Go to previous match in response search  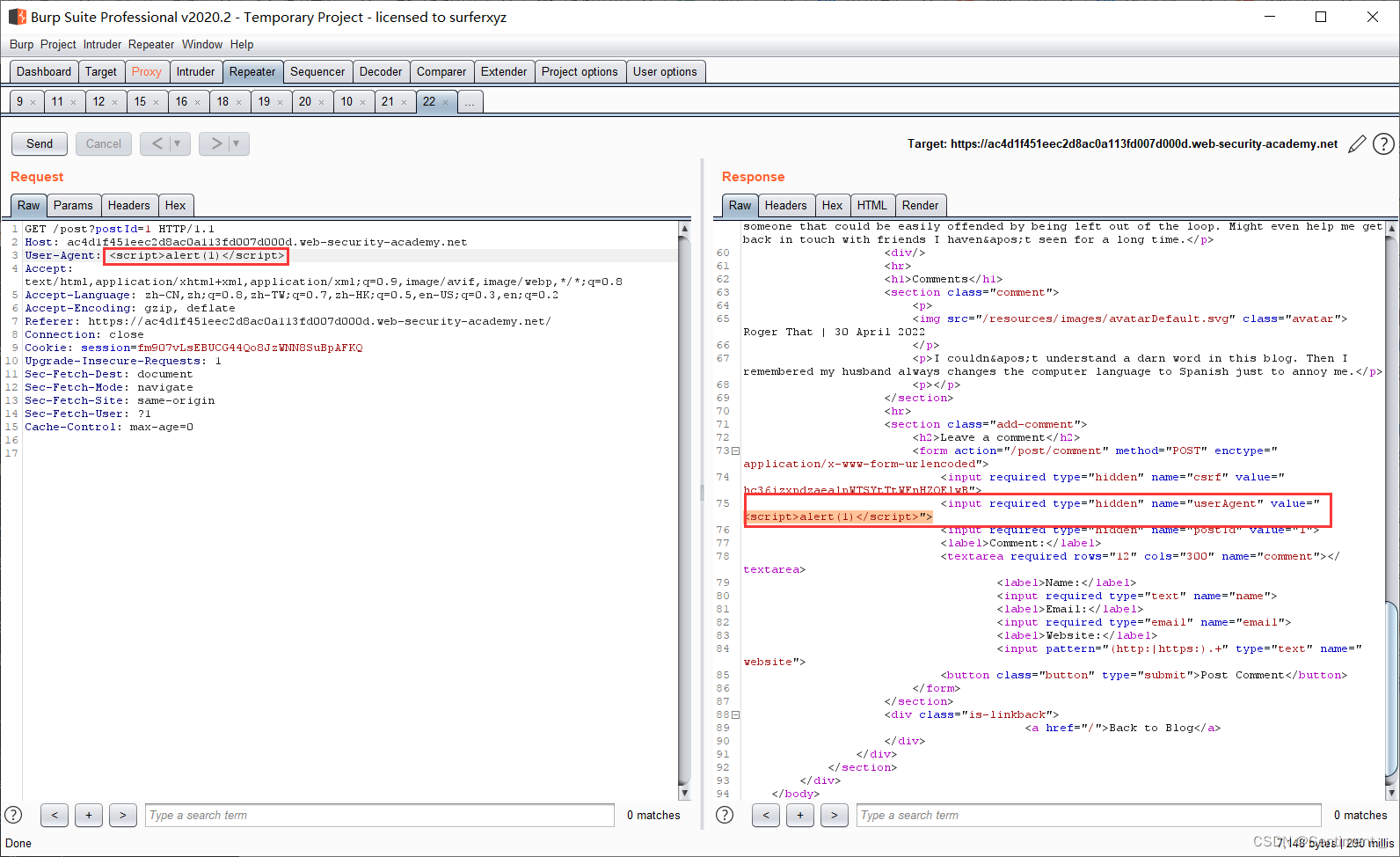(x=765, y=815)
